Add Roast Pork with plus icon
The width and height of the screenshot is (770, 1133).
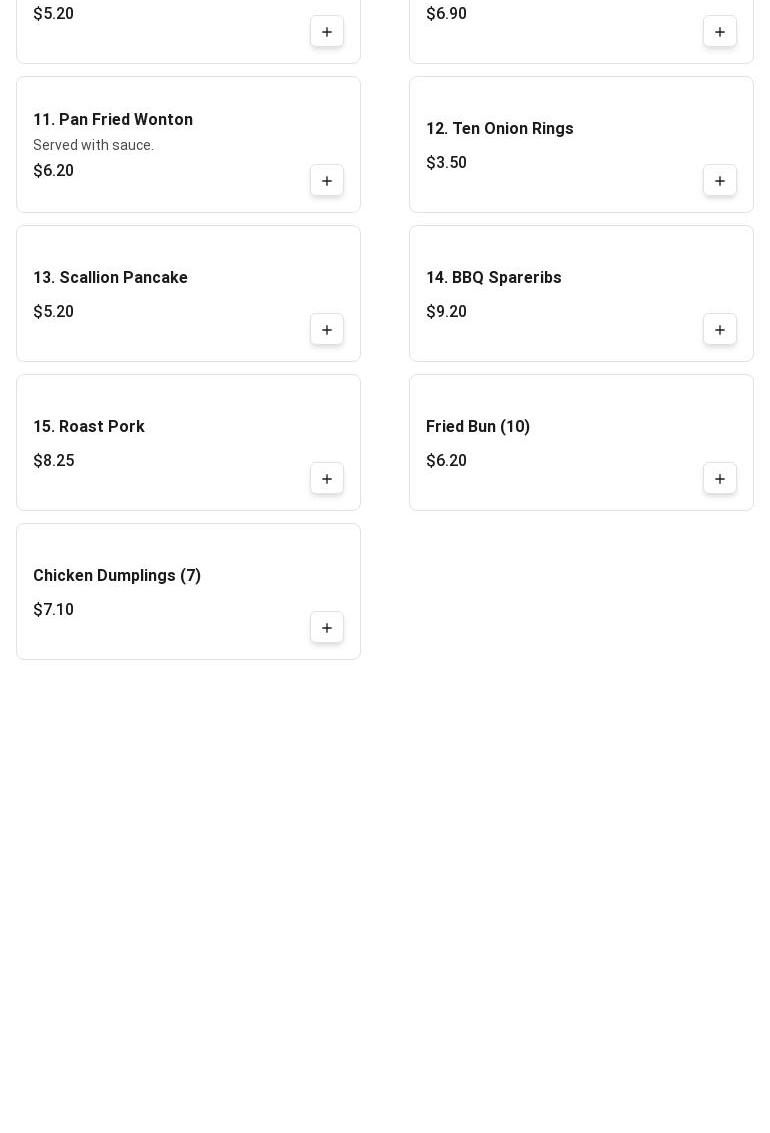click(327, 479)
